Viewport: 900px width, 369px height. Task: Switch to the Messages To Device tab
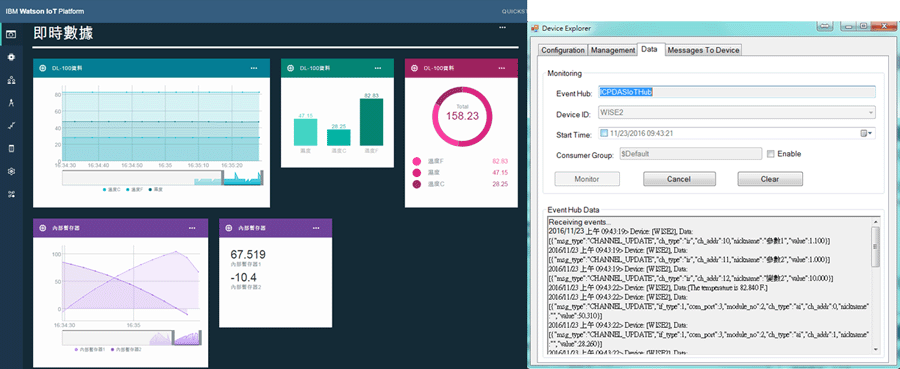tap(703, 51)
